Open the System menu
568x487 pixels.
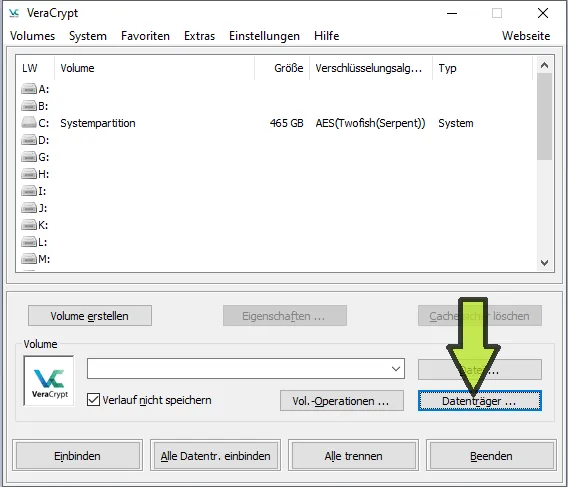(88, 36)
